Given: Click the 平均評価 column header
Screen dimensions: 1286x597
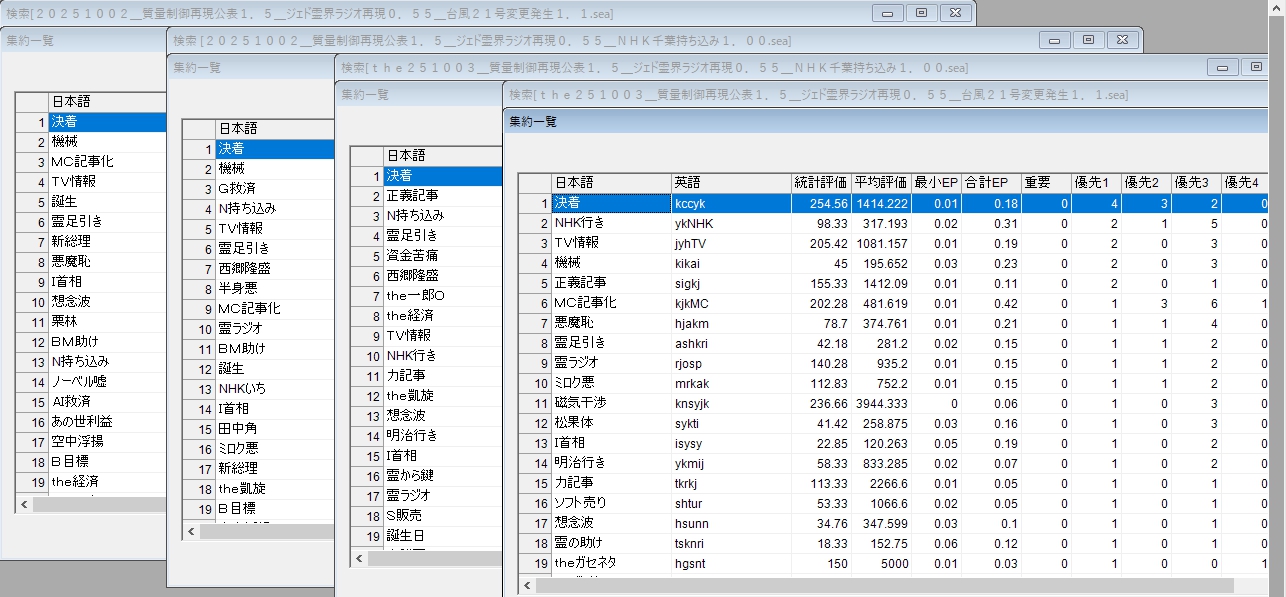Looking at the screenshot, I should tap(881, 183).
